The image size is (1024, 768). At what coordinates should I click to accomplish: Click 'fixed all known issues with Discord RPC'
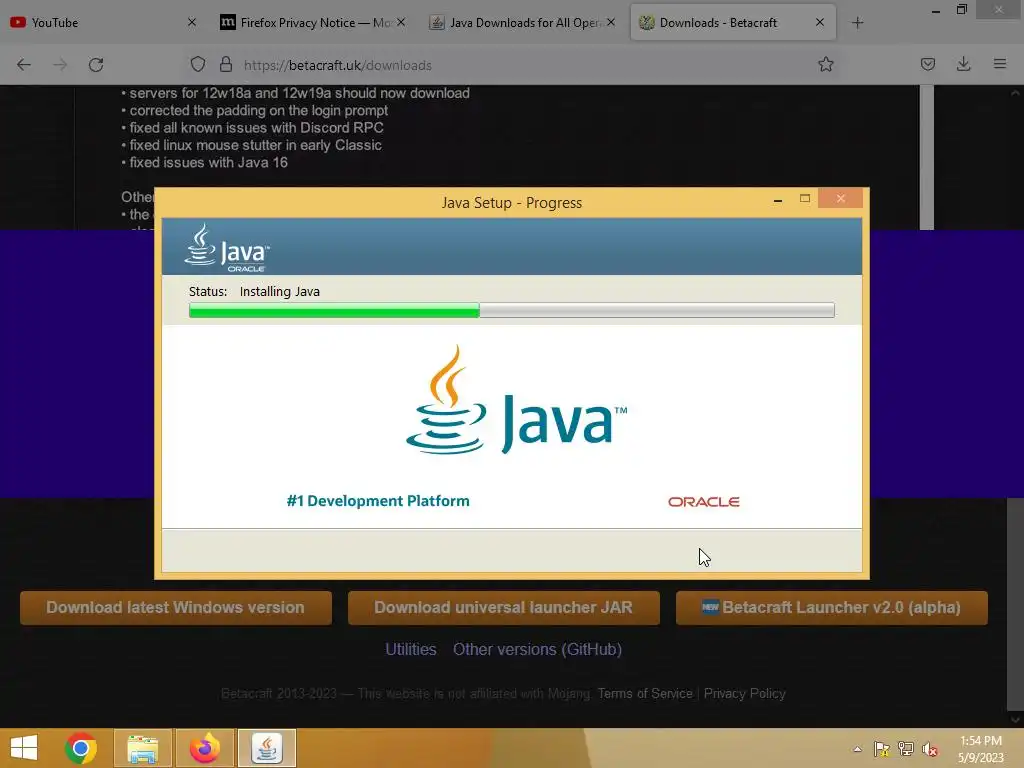click(256, 128)
